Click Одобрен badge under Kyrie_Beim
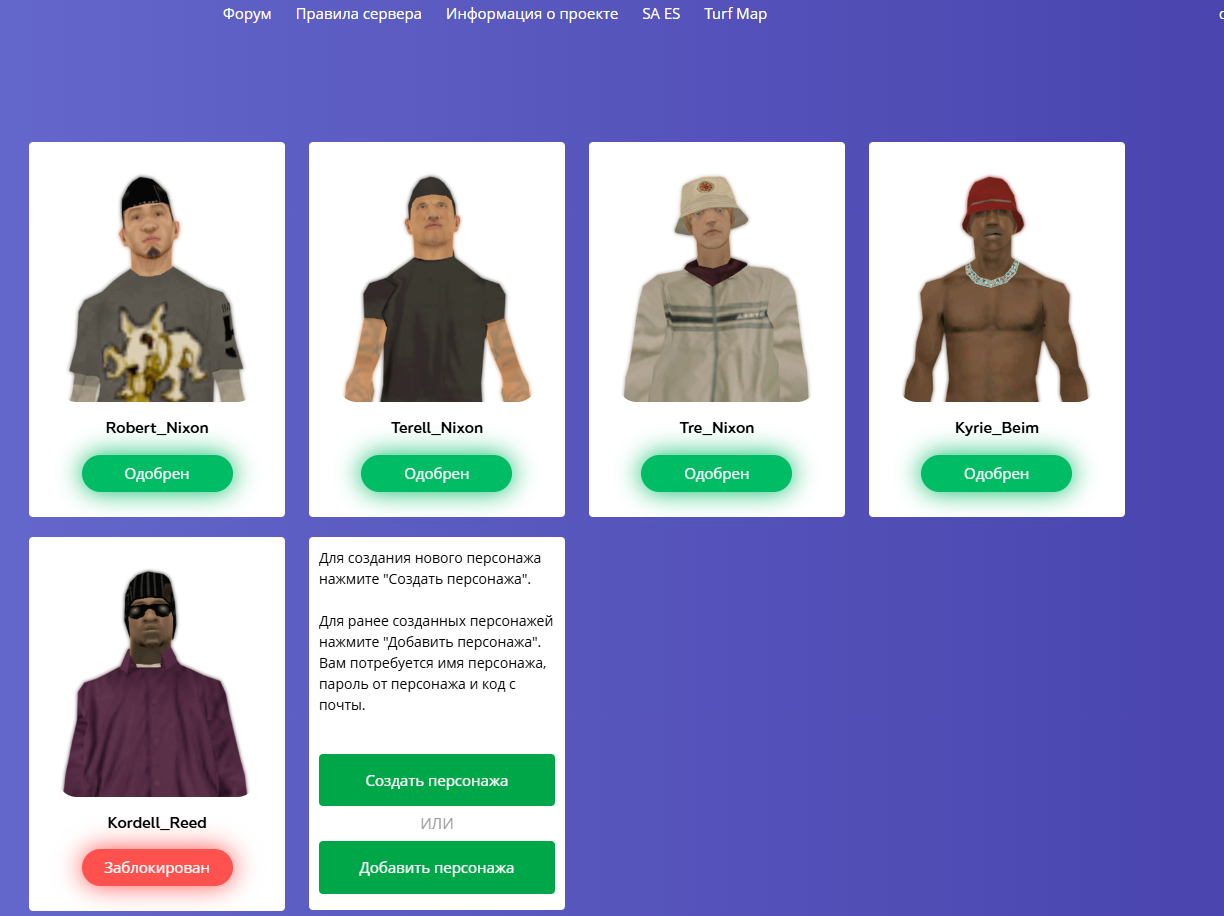 [x=997, y=473]
